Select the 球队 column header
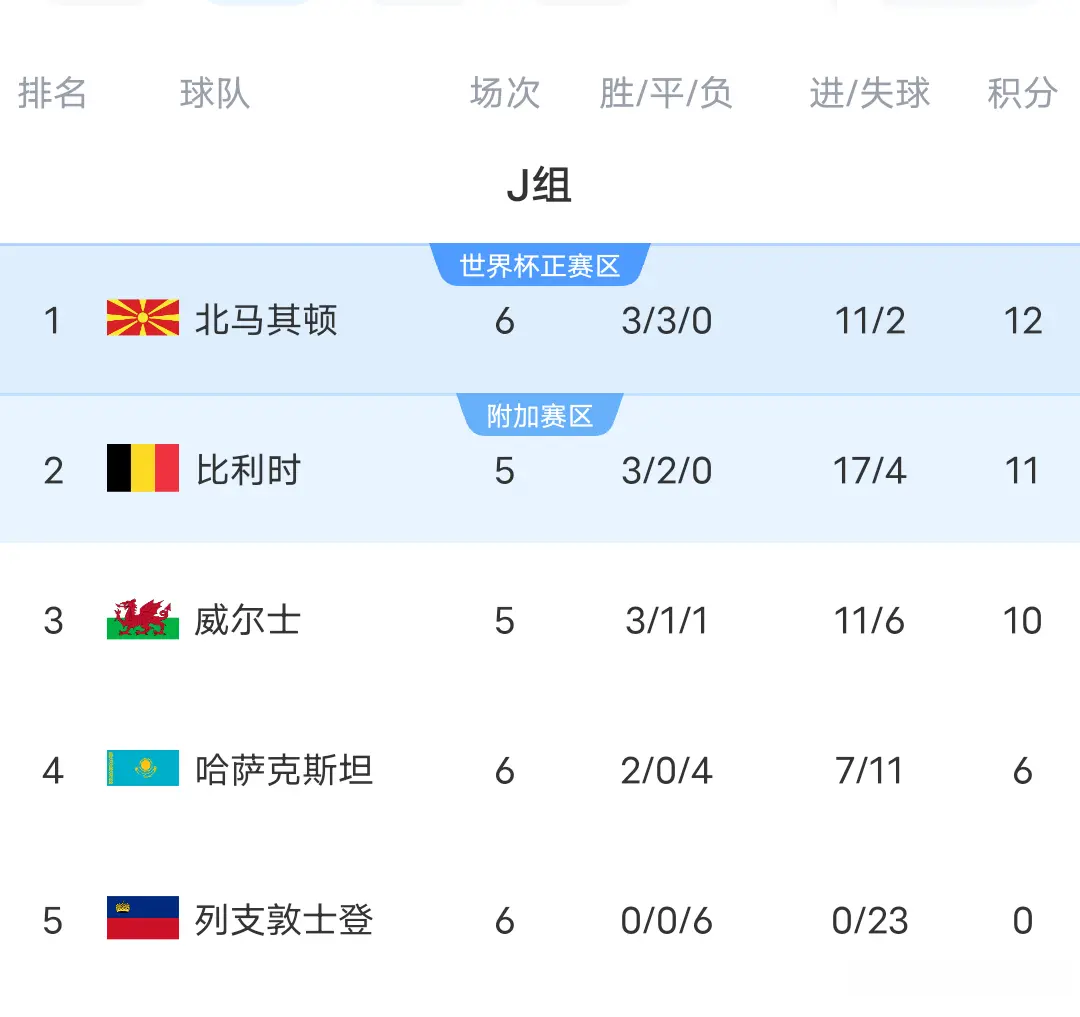 pyautogui.click(x=213, y=94)
